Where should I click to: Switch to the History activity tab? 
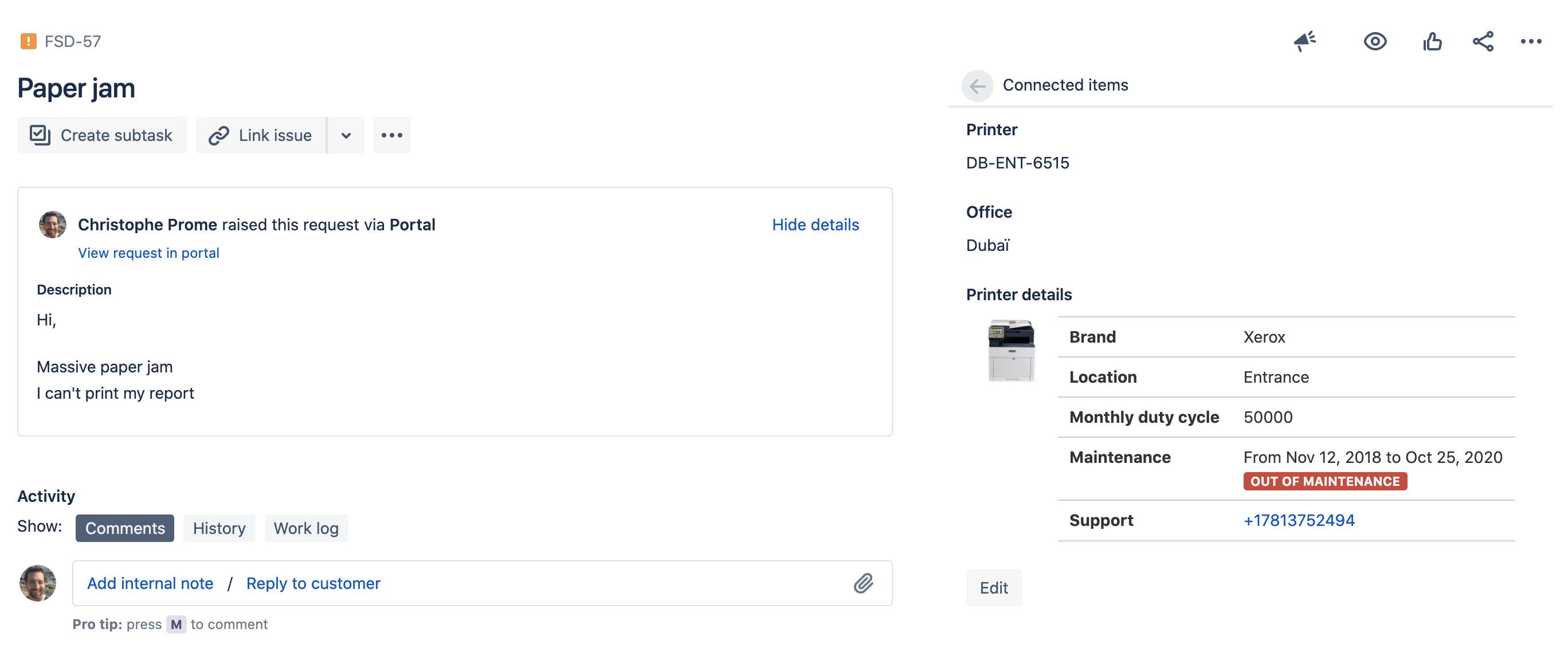[x=219, y=528]
